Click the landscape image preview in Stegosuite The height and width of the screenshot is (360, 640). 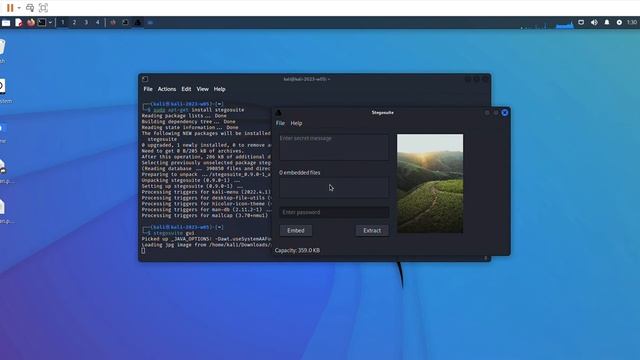pyautogui.click(x=430, y=184)
